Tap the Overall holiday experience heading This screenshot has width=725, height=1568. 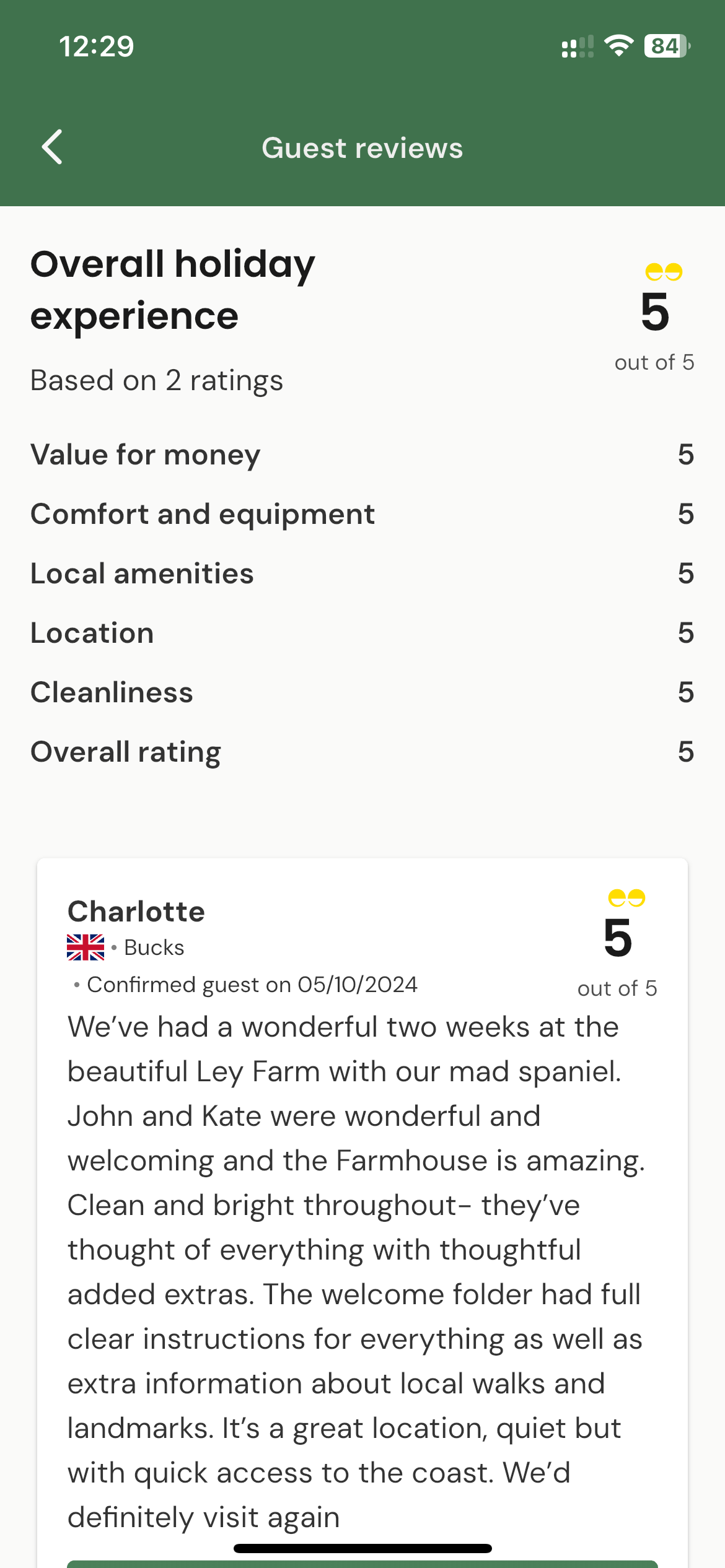(174, 290)
